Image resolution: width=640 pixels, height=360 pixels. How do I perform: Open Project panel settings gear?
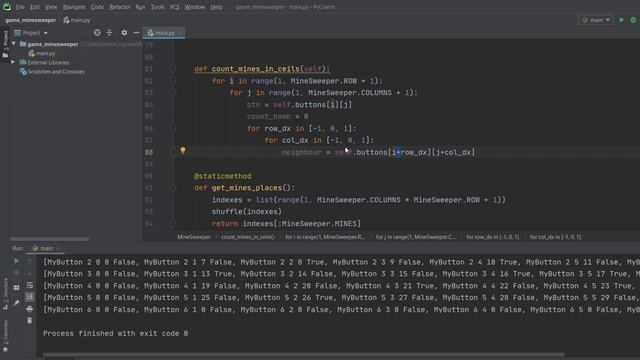[x=124, y=33]
